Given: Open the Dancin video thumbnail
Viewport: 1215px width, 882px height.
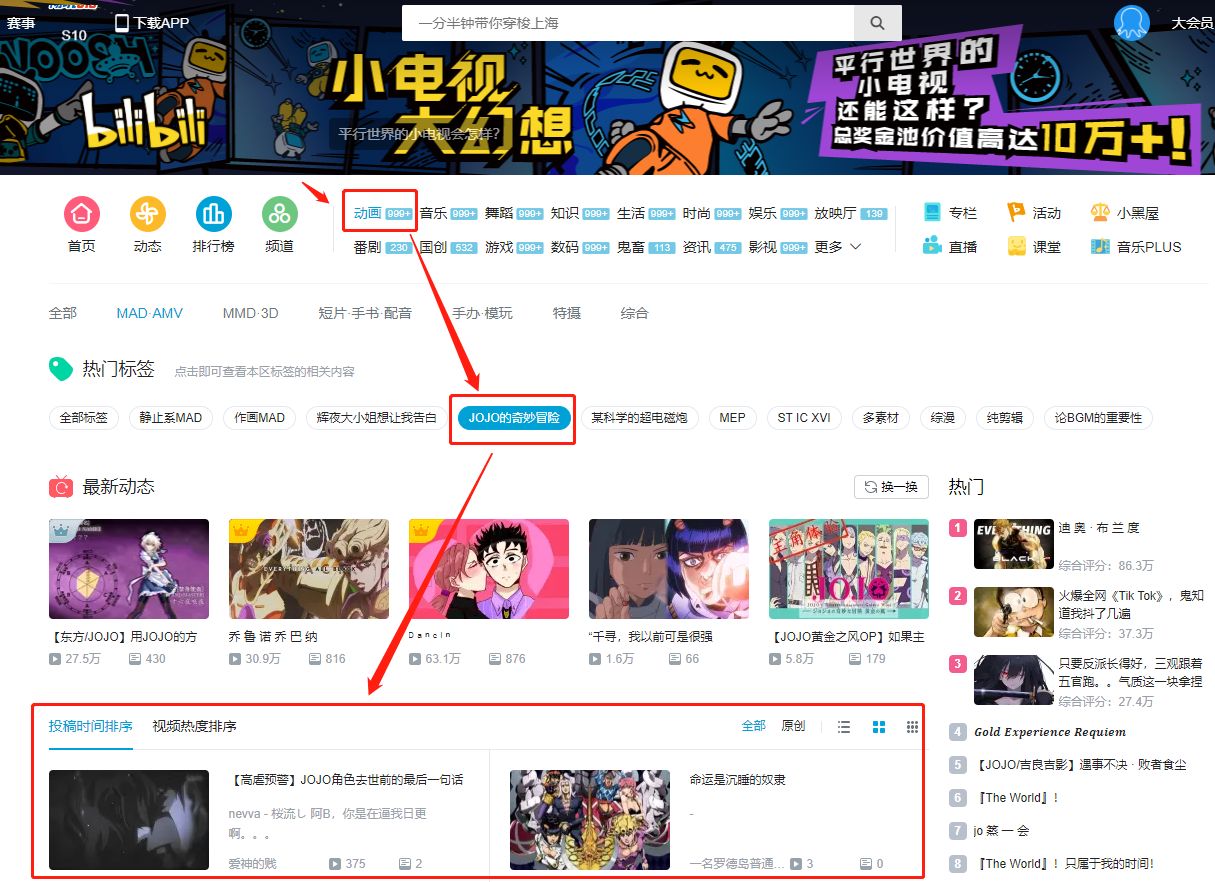Looking at the screenshot, I should [489, 569].
